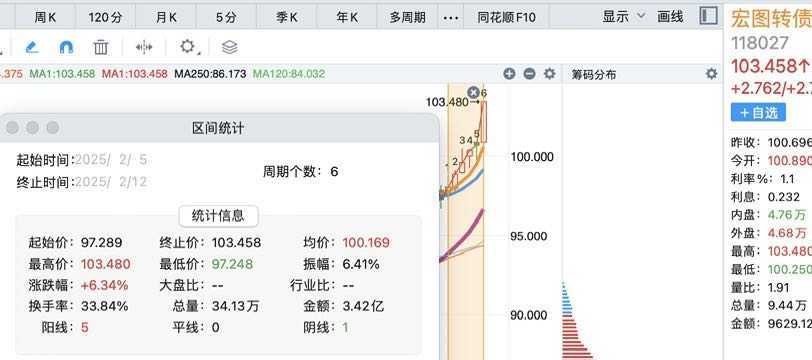This screenshot has width=812, height=360.
Task: Click the 平线 0 count
Action: (215, 327)
